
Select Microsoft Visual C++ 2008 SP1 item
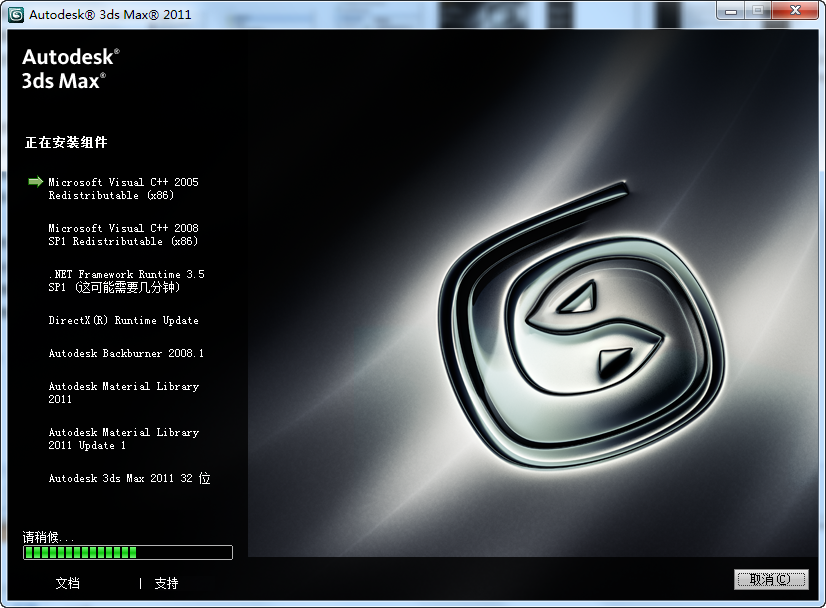pos(123,235)
